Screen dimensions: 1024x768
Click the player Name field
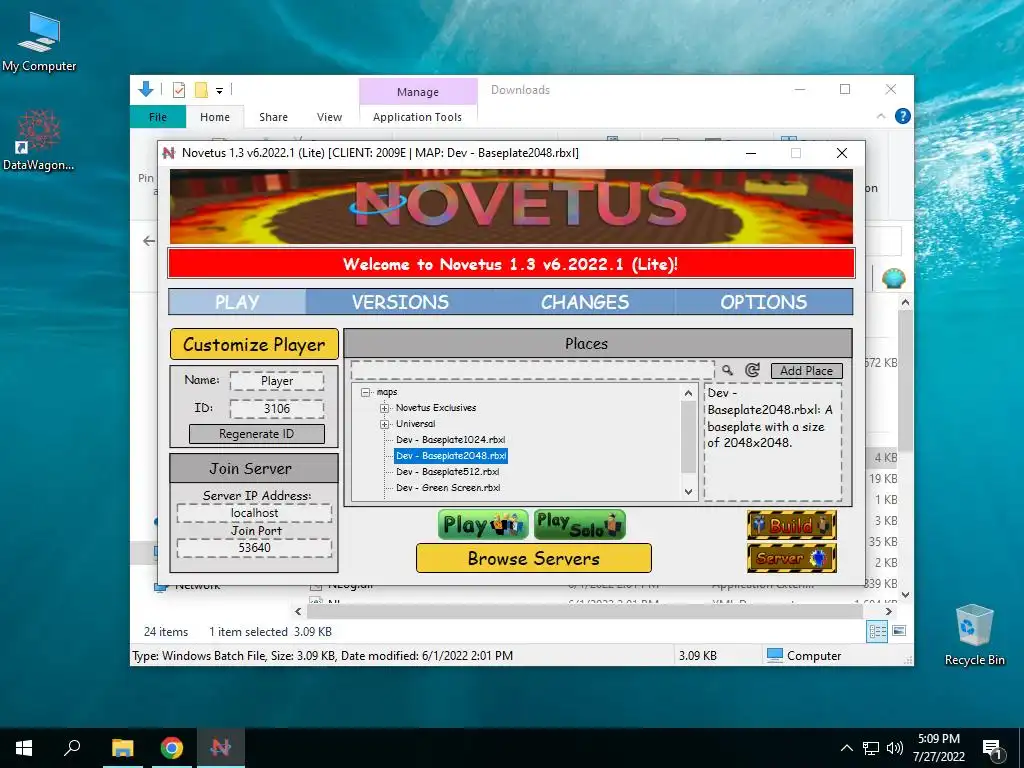click(277, 381)
